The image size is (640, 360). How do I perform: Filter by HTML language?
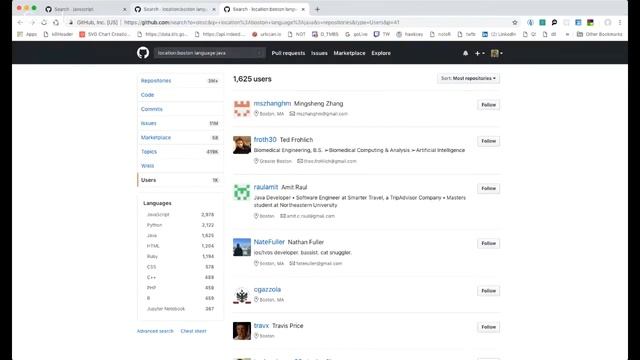coord(180,246)
